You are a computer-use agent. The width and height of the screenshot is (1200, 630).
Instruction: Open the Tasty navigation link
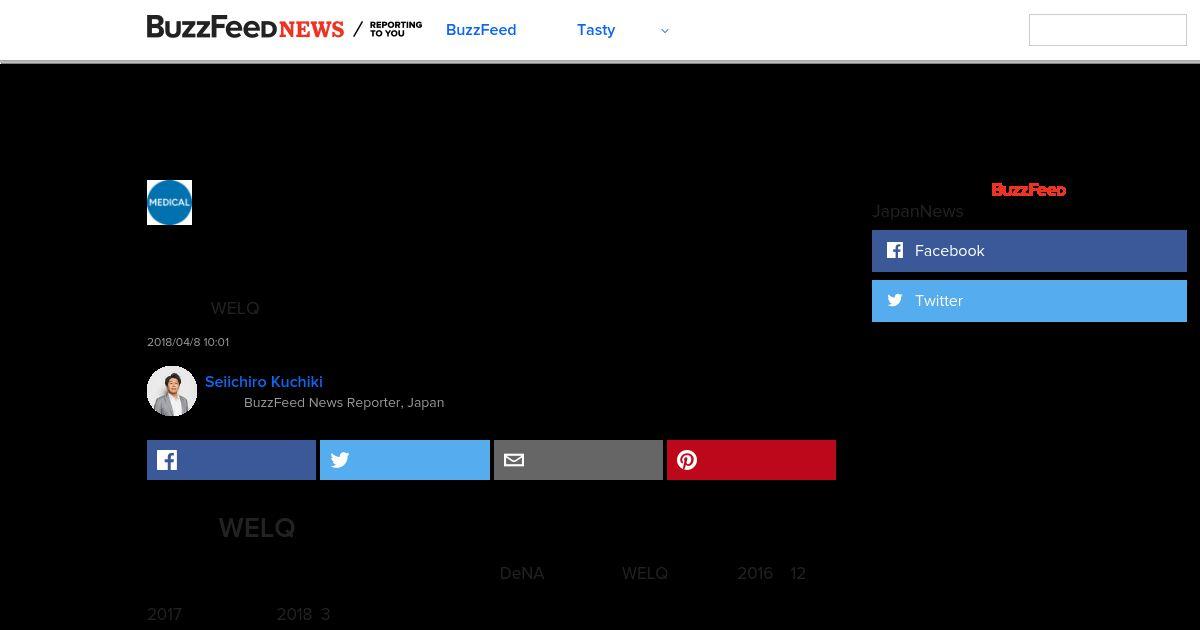click(x=596, y=30)
